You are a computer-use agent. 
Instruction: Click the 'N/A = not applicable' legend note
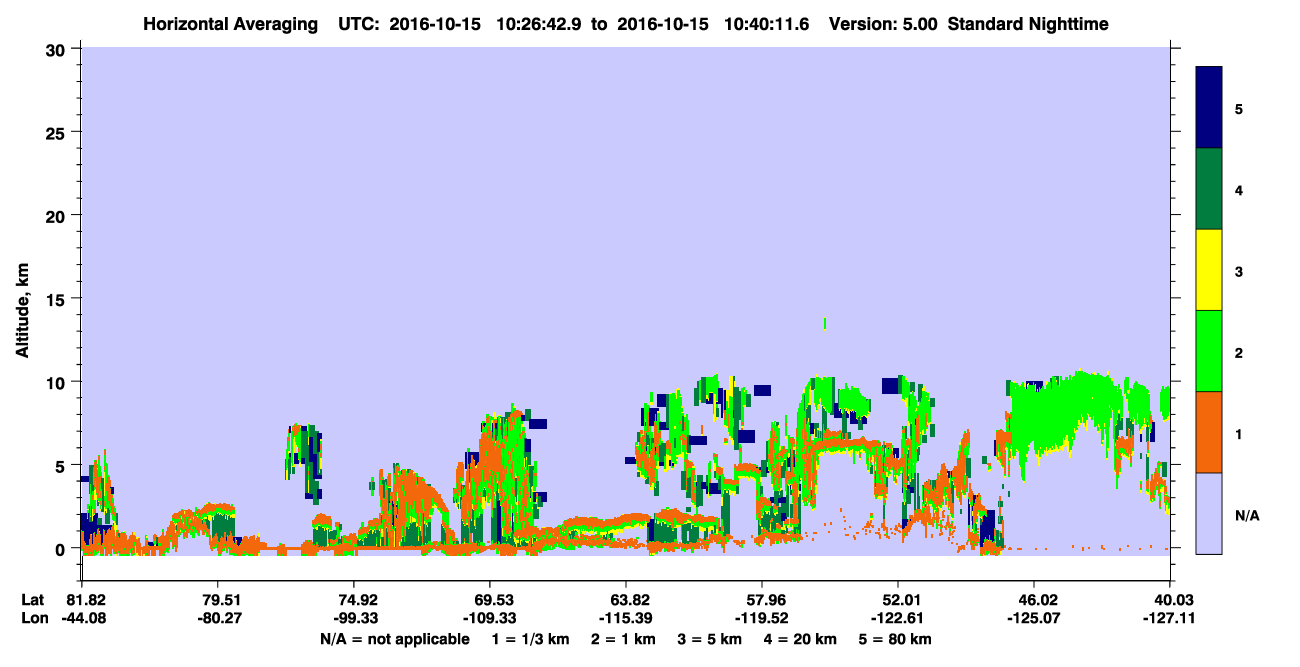(x=395, y=639)
